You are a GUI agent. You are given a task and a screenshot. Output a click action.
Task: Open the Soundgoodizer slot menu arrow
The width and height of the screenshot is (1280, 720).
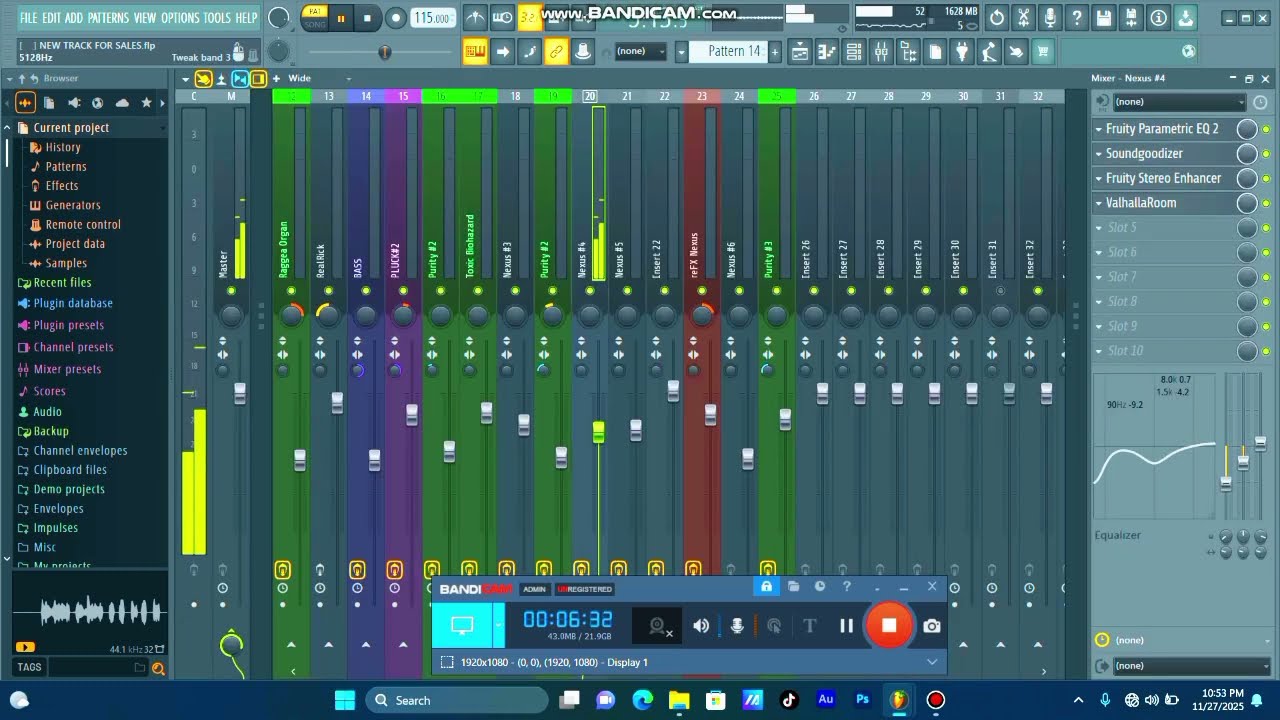(1098, 154)
